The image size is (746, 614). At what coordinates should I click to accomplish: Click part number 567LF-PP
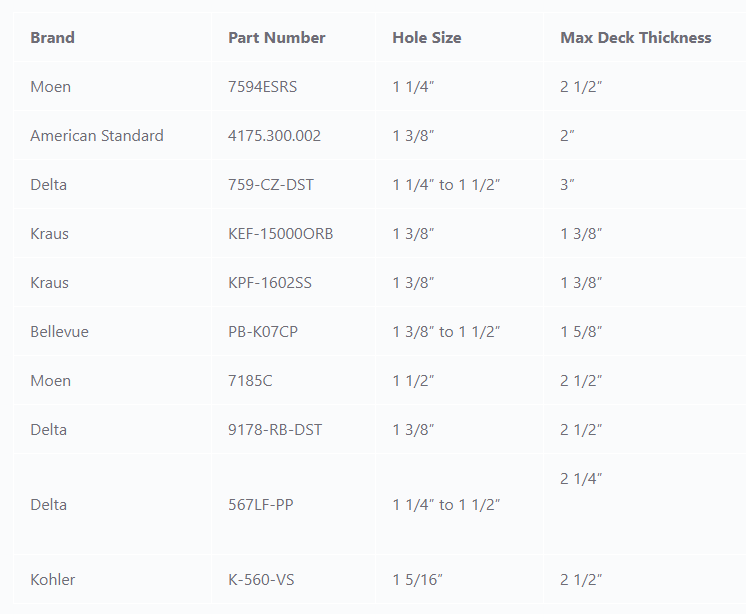pos(260,505)
